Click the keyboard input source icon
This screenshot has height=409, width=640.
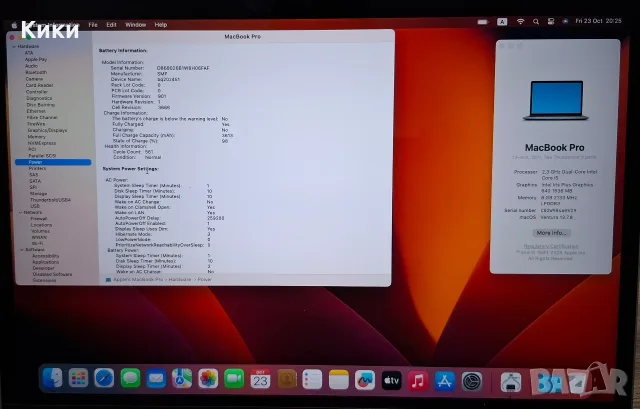point(502,22)
